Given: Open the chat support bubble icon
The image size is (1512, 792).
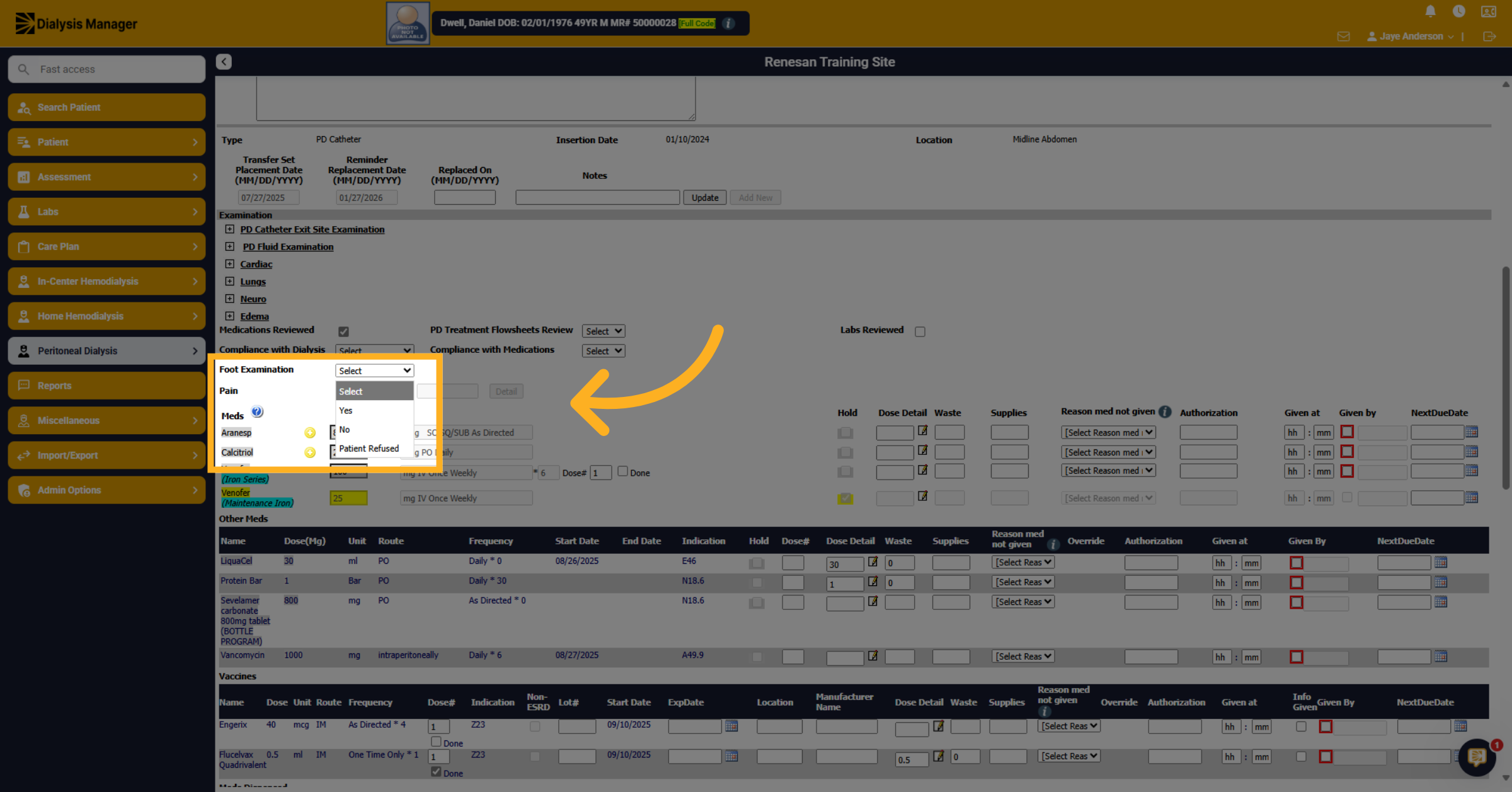Looking at the screenshot, I should (x=1477, y=757).
